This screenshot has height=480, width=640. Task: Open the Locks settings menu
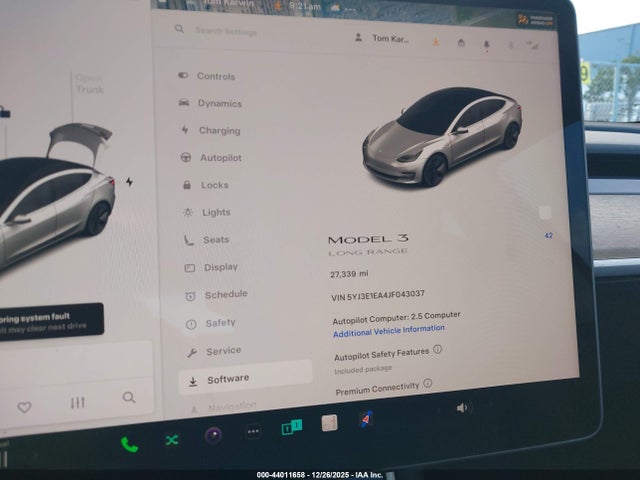coord(205,185)
